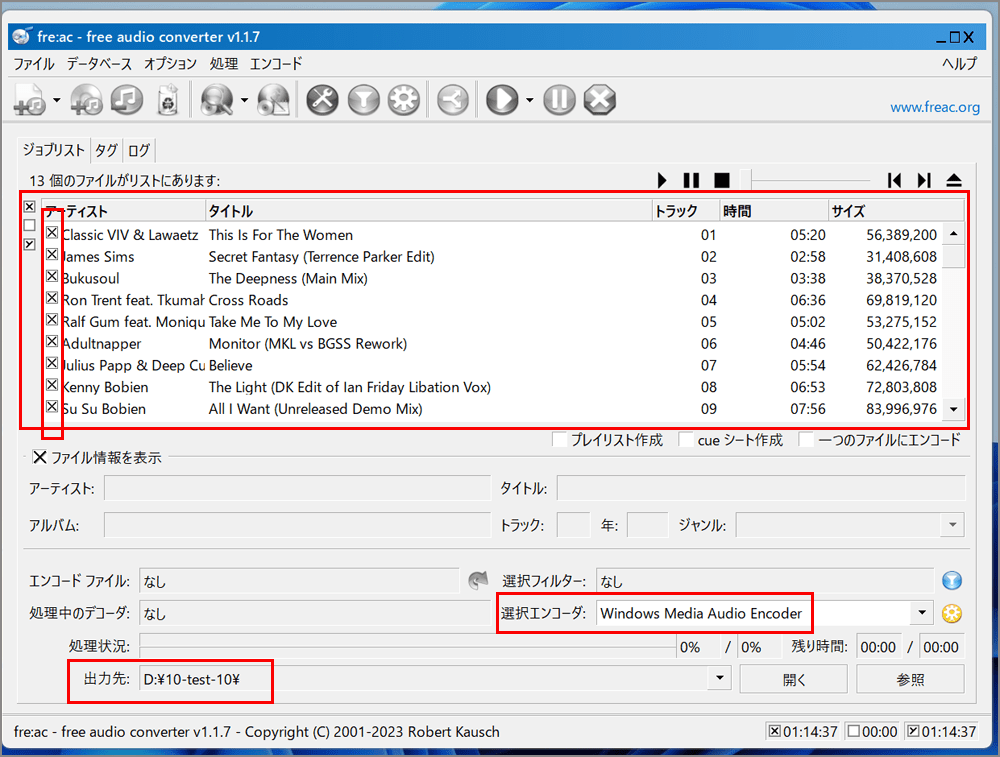Click the 参照 browse button
Image resolution: width=1000 pixels, height=757 pixels.
(x=910, y=679)
